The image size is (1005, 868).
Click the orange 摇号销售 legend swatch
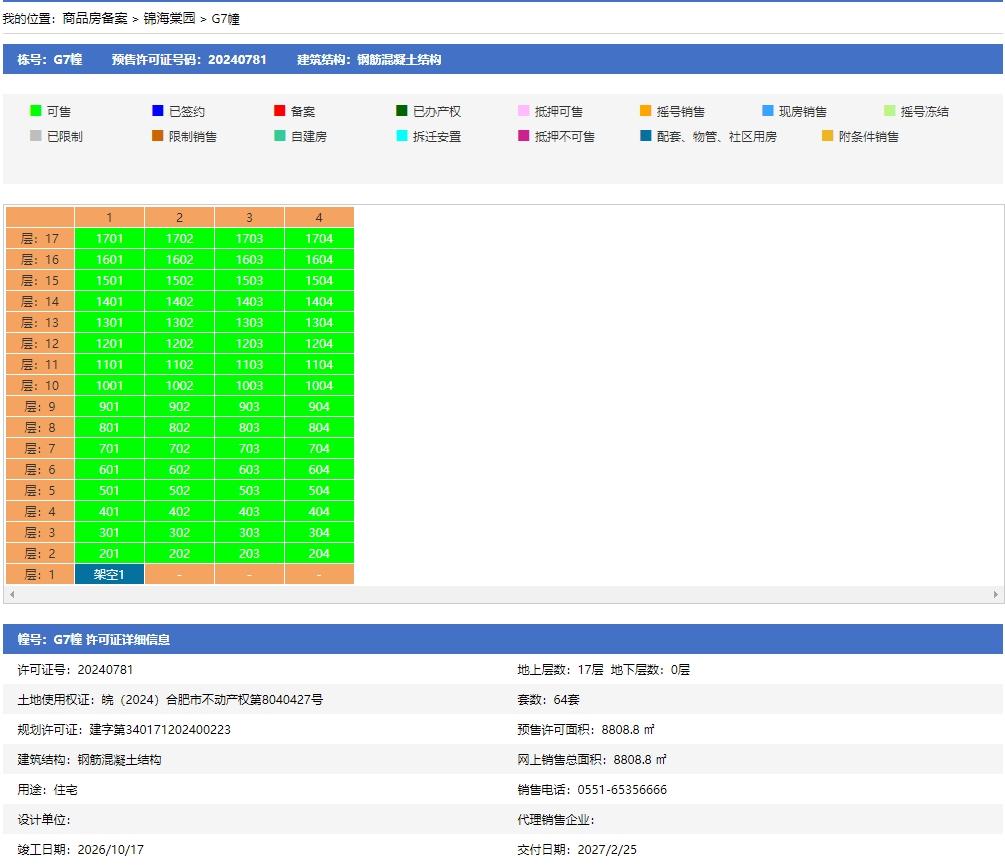click(x=645, y=111)
